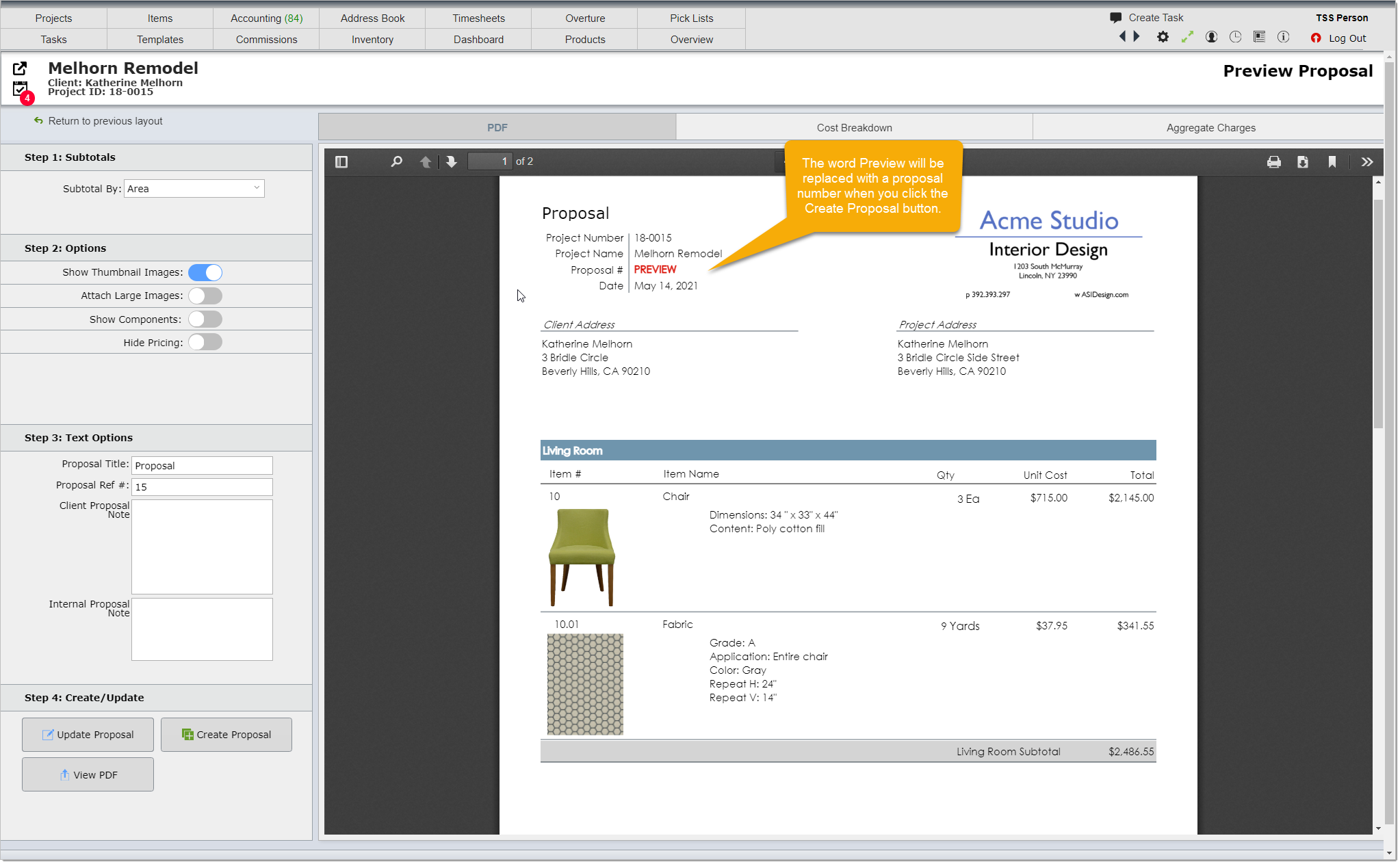Toggle PDF viewer sidebar panel

pyautogui.click(x=341, y=161)
